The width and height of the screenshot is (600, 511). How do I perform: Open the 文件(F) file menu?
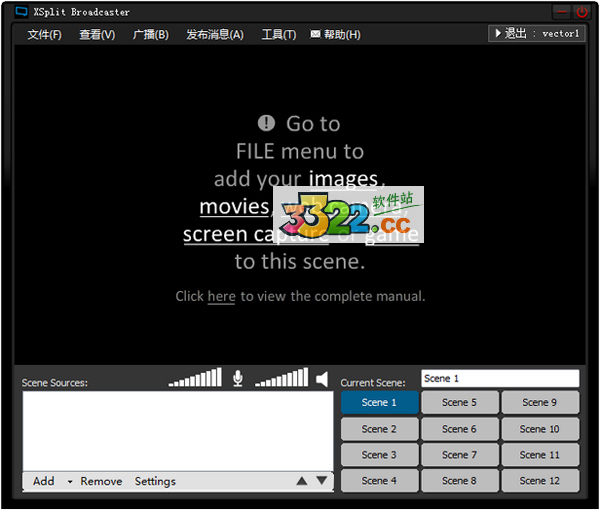(x=44, y=35)
